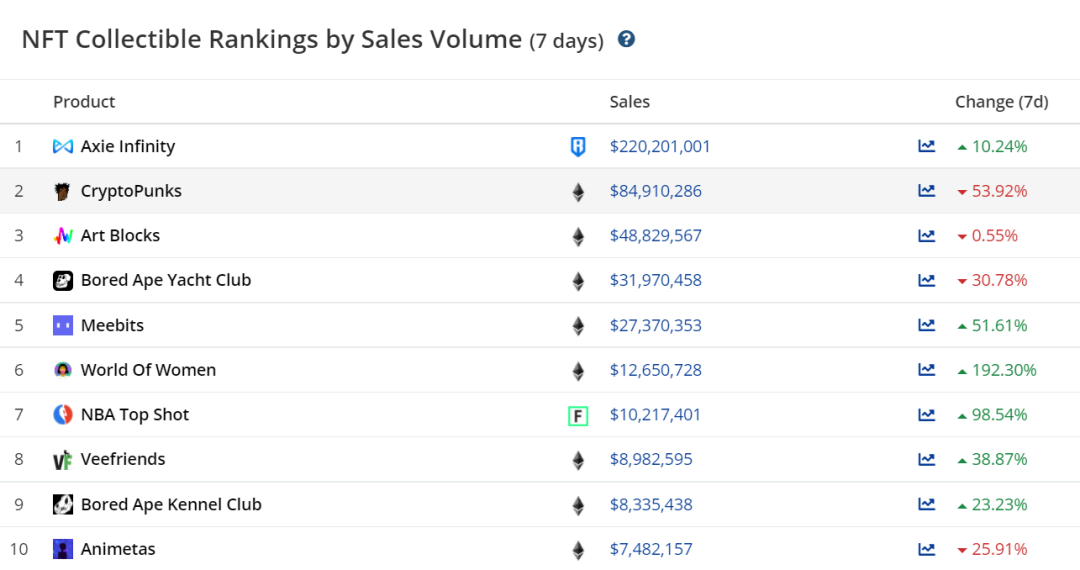This screenshot has height=570, width=1080.
Task: Click the help question mark icon beside title
Action: click(x=626, y=39)
